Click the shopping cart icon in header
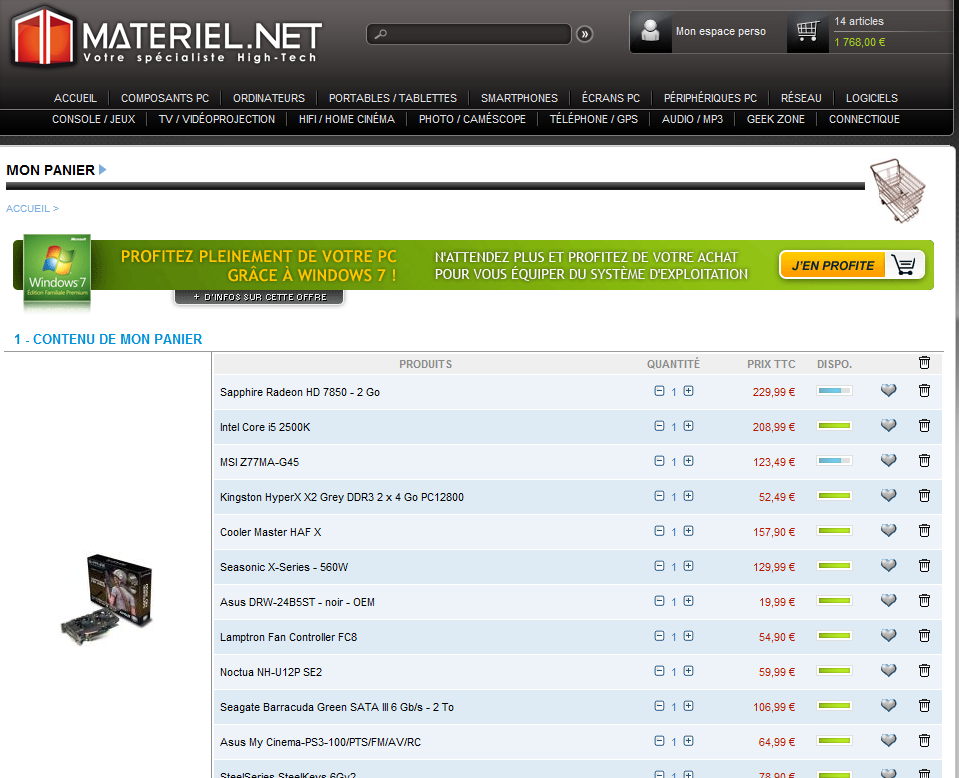Screen dimensions: 959x778 807,33
